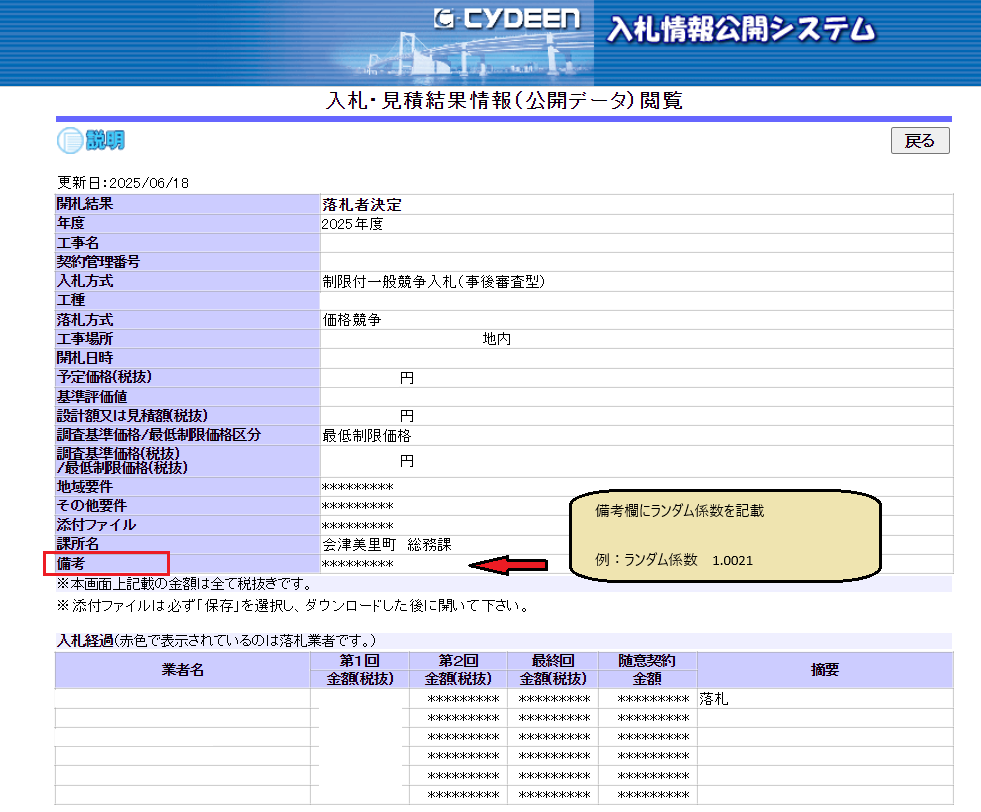Viewport: 981px width, 812px height.
Task: Click the 第2回 金額(税抜) column header
Action: (457, 670)
